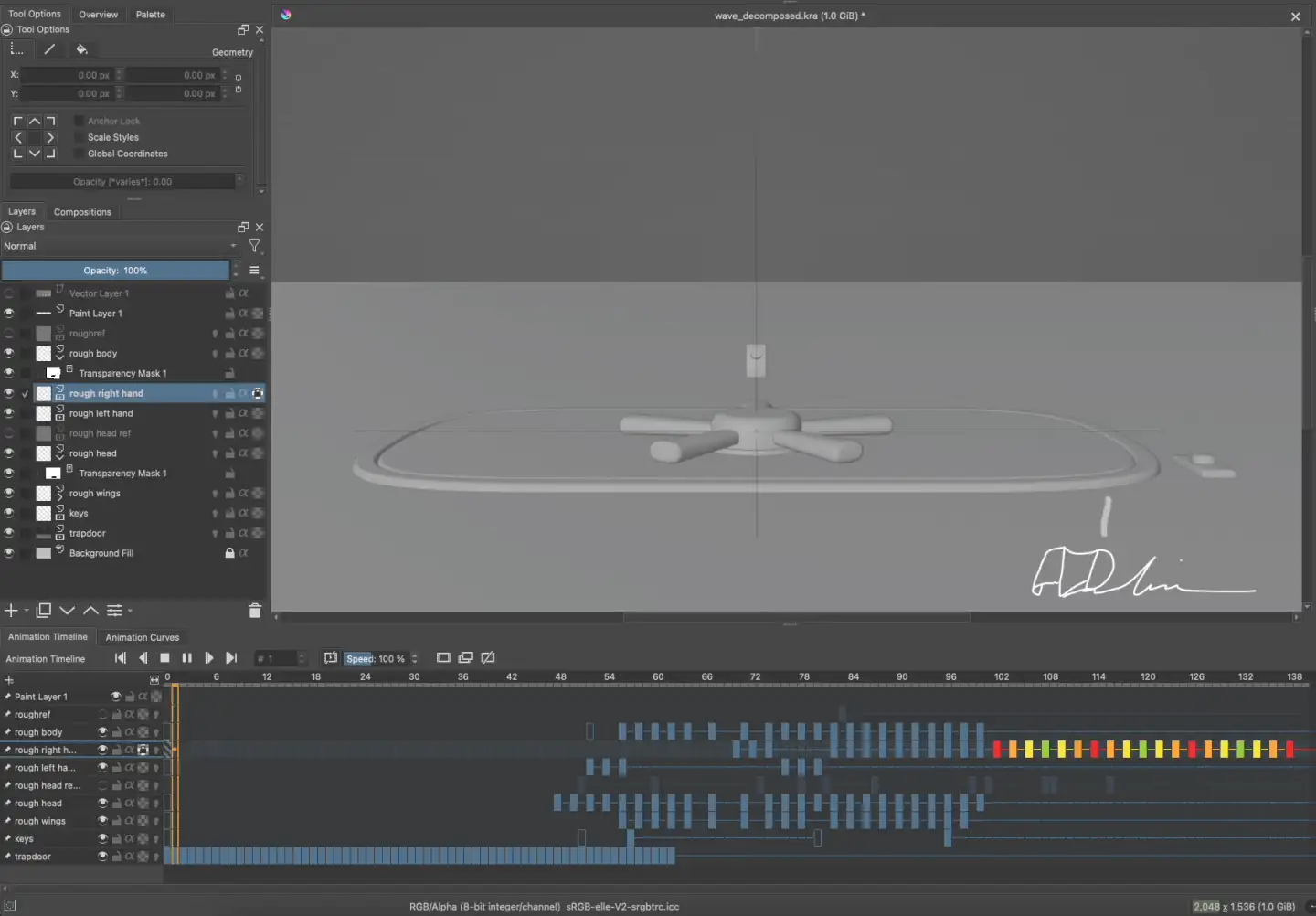Click the timeline zoom-fit icon left of frame 0
This screenshot has width=1316, height=916.
coord(154,680)
